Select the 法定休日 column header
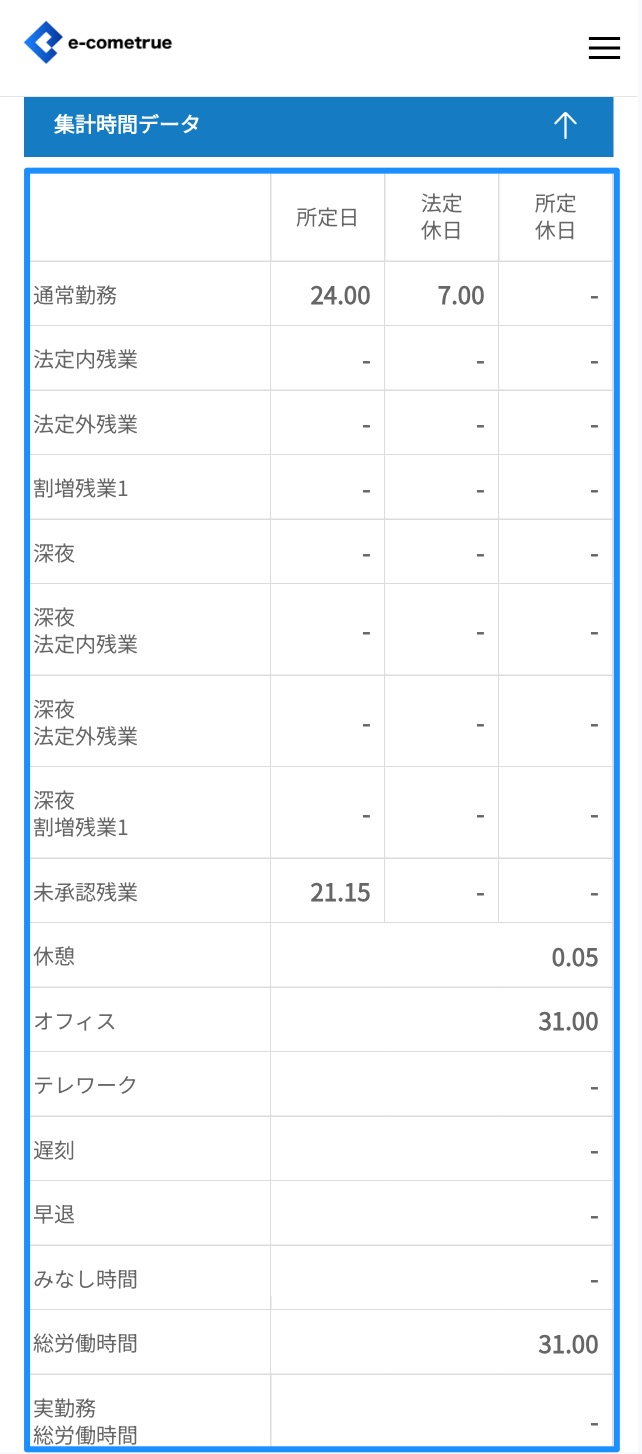 441,217
